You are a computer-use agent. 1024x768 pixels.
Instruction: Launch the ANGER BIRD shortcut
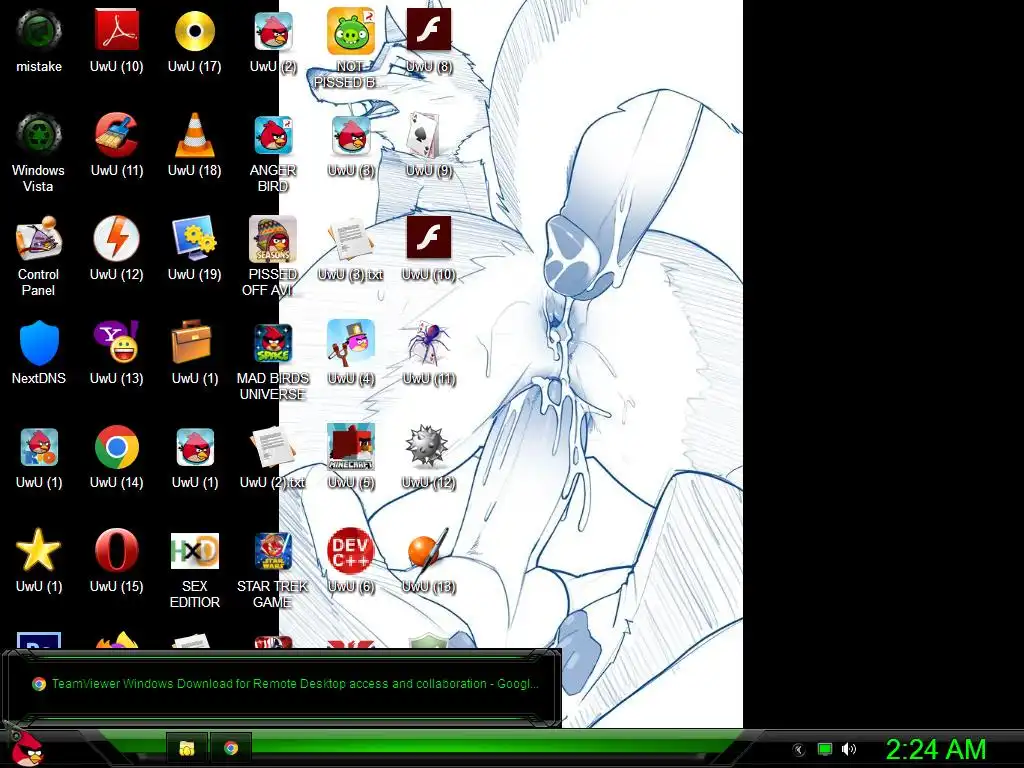pyautogui.click(x=273, y=152)
